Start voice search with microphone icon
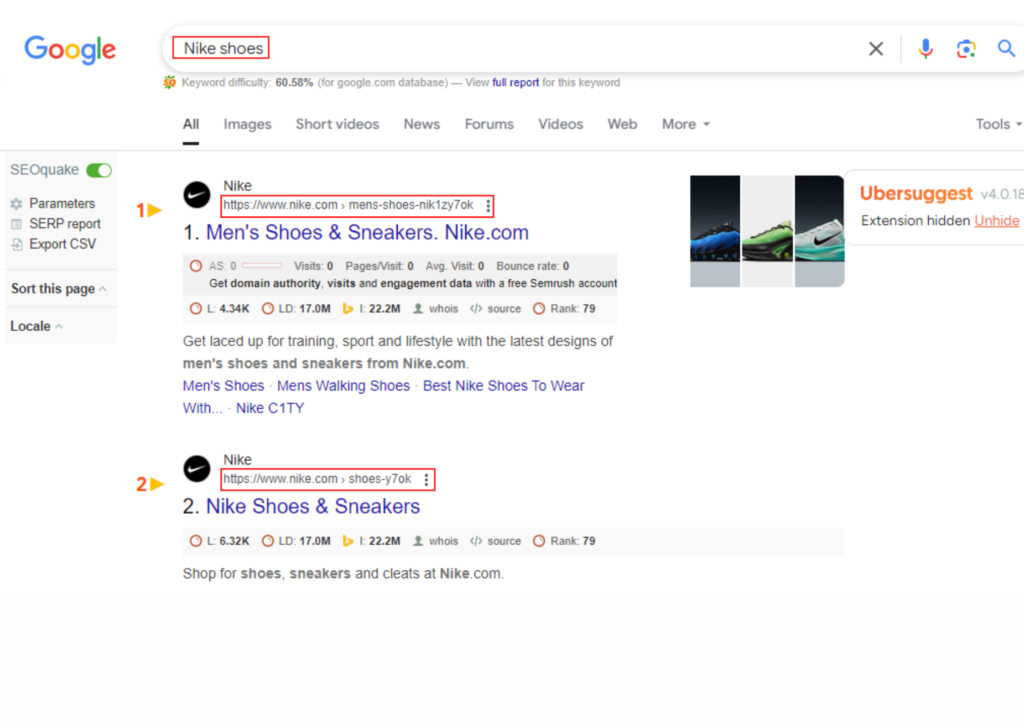Image resolution: width=1024 pixels, height=724 pixels. 926,49
